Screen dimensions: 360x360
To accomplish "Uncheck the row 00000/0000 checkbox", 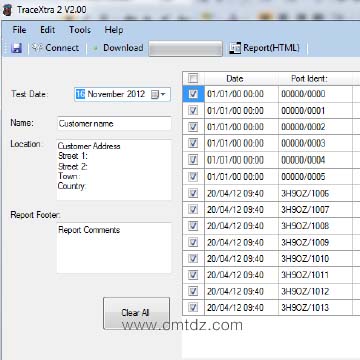I will 193,94.
